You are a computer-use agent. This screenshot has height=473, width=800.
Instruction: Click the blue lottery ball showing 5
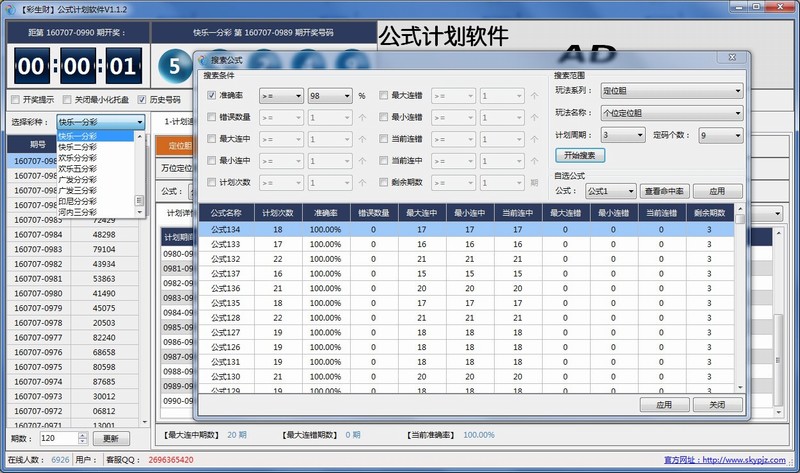pos(175,69)
